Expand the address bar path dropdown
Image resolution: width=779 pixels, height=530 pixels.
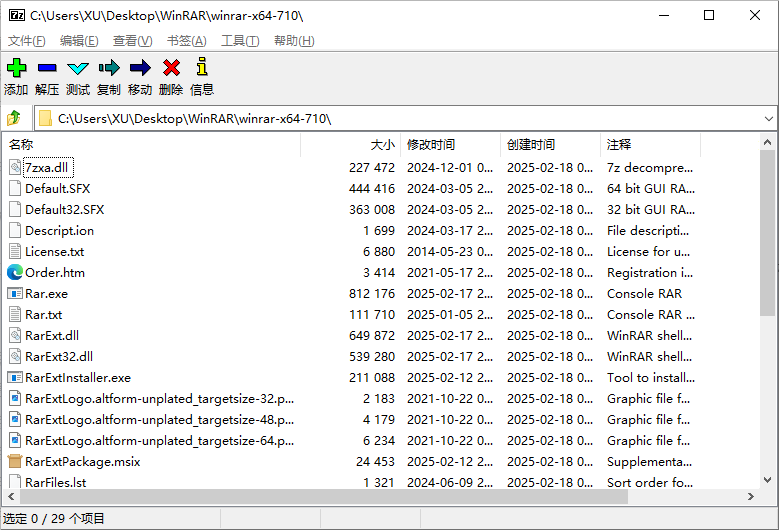[769, 119]
